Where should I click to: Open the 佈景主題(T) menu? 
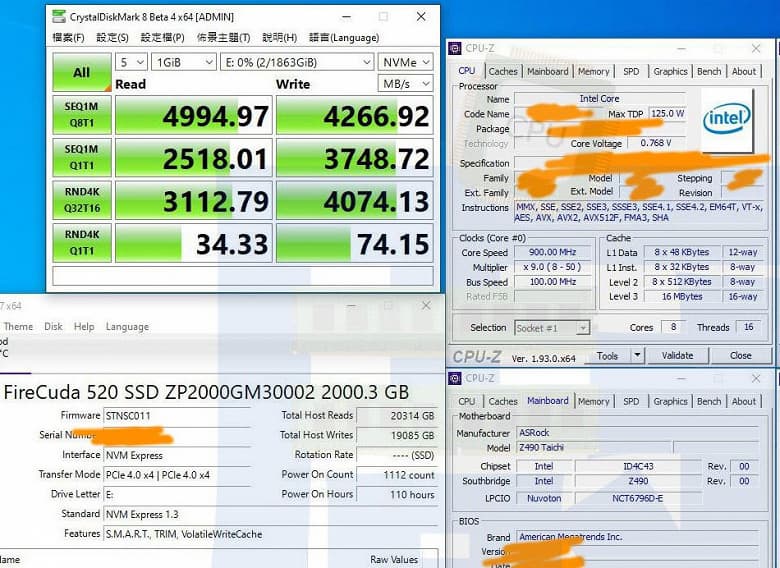click(223, 37)
